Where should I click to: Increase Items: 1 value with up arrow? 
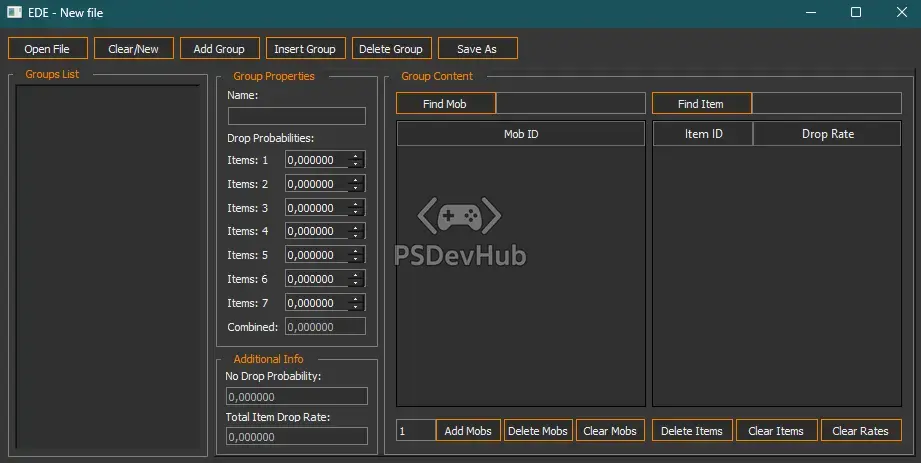click(x=356, y=156)
